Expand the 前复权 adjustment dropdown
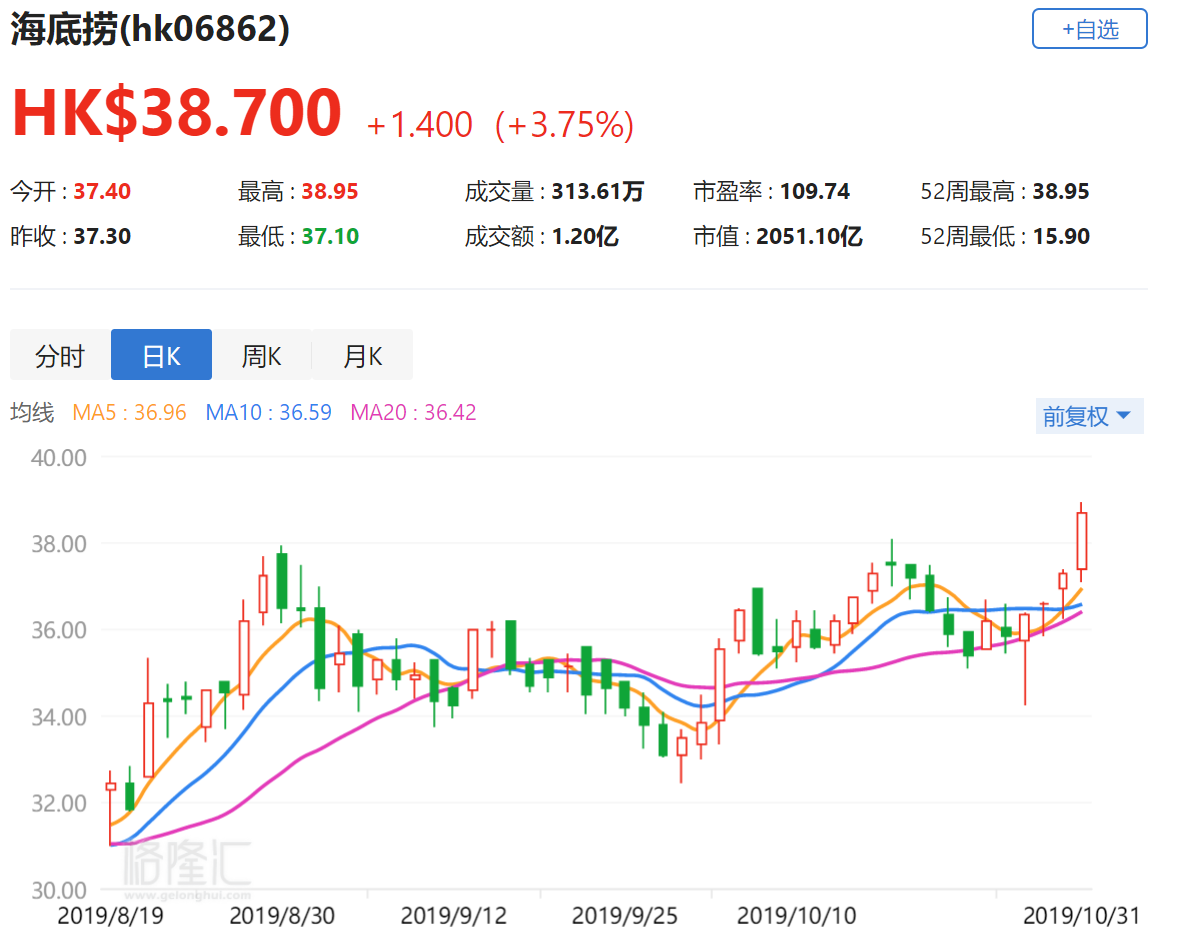The width and height of the screenshot is (1195, 936). (1088, 416)
